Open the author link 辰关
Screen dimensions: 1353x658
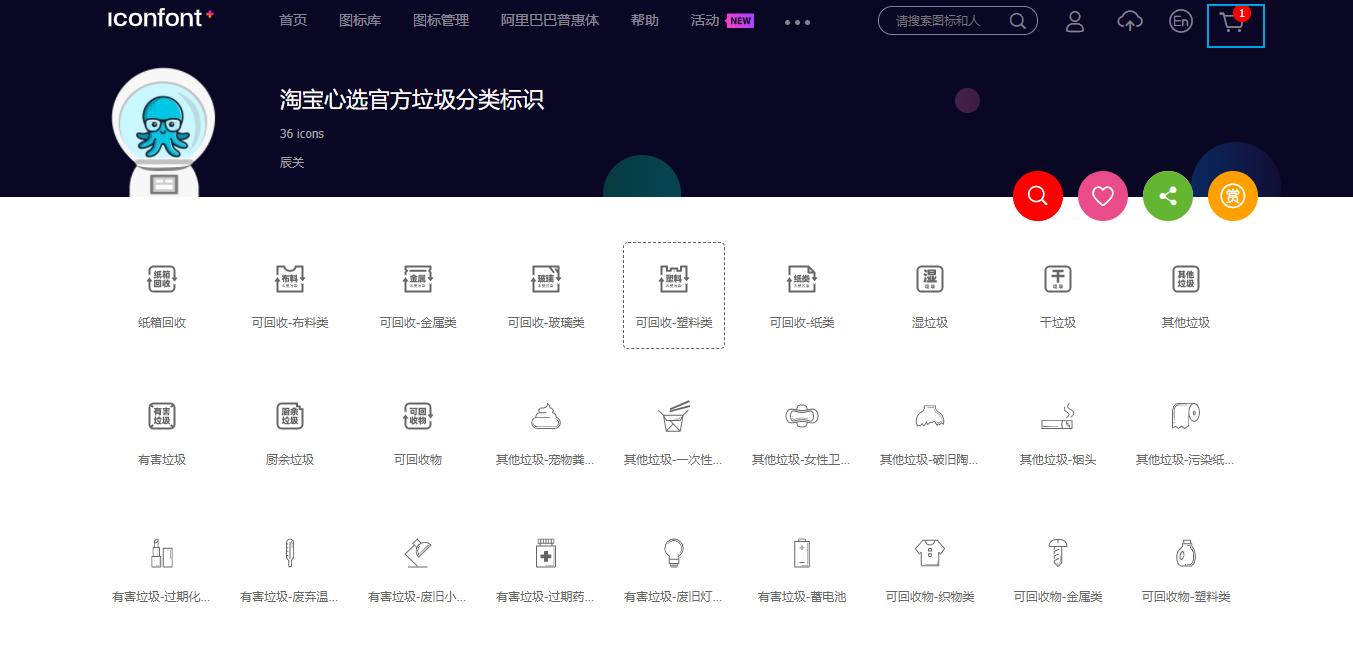pos(292,162)
